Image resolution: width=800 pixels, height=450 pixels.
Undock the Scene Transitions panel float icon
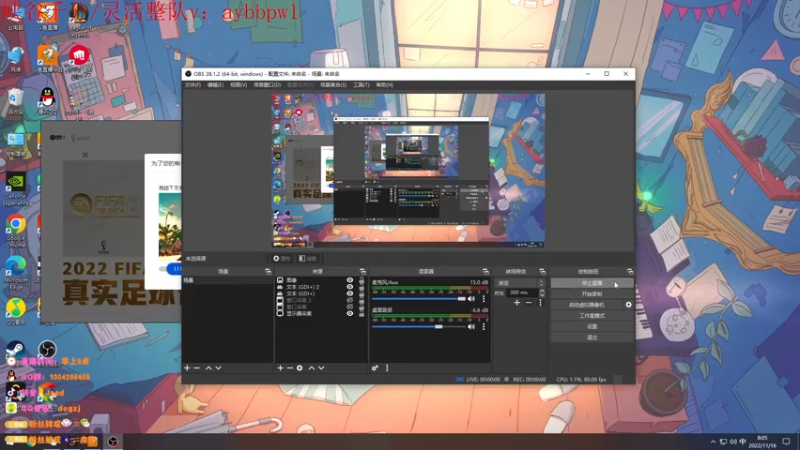click(x=542, y=271)
